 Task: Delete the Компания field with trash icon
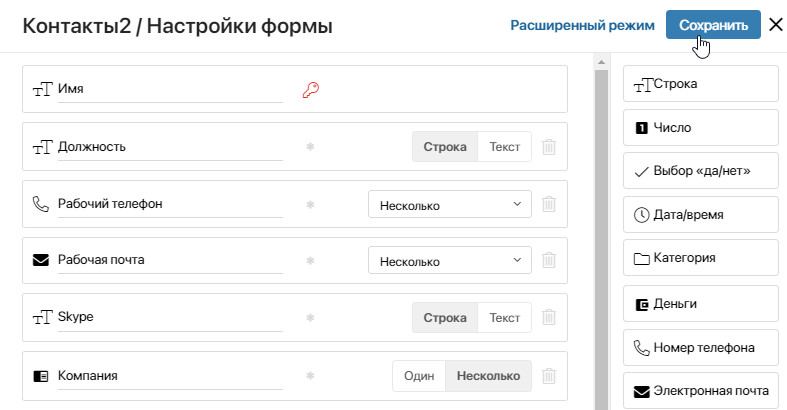[549, 376]
